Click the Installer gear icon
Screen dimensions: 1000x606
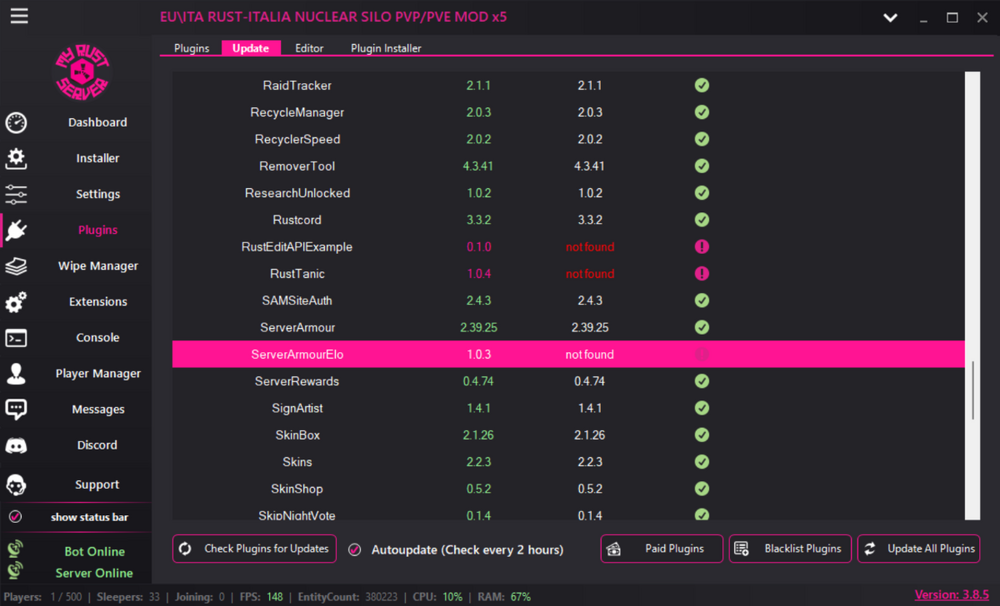point(16,159)
